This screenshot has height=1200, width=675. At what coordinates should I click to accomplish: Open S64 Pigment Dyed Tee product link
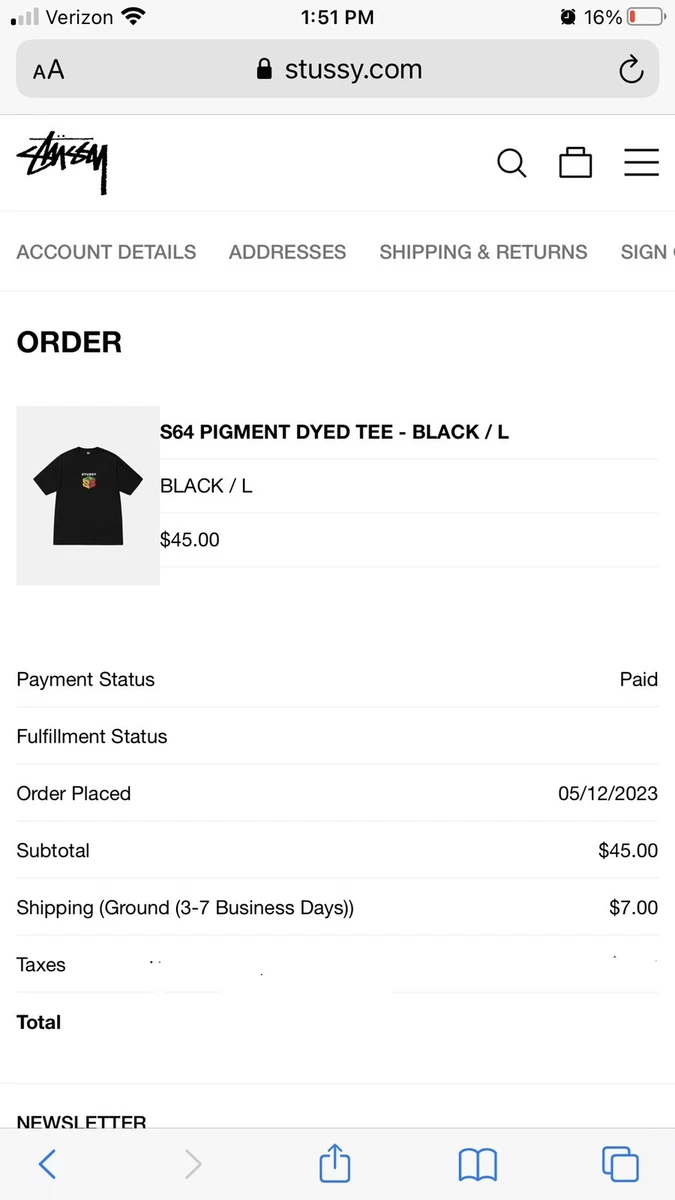click(334, 432)
